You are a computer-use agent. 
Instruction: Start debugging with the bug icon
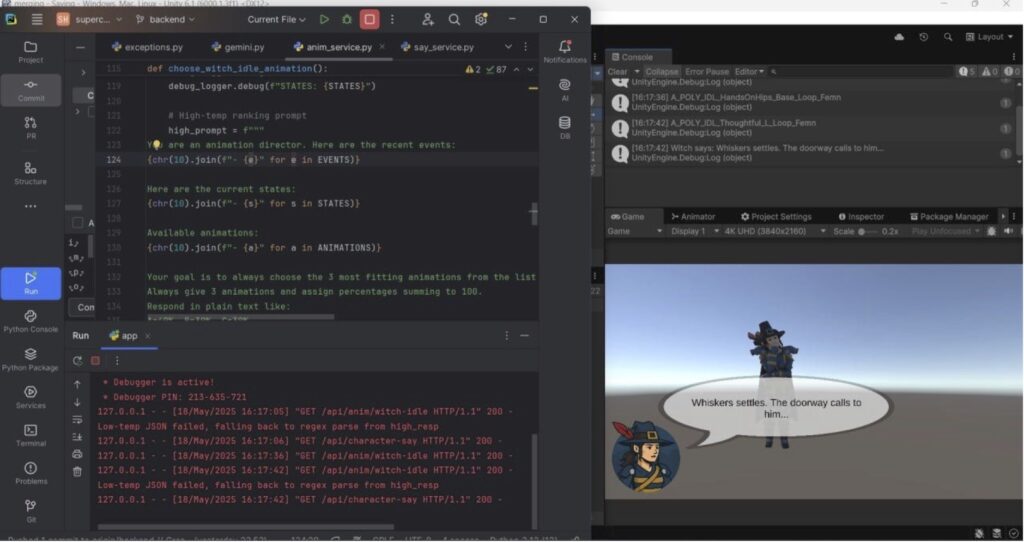point(347,19)
